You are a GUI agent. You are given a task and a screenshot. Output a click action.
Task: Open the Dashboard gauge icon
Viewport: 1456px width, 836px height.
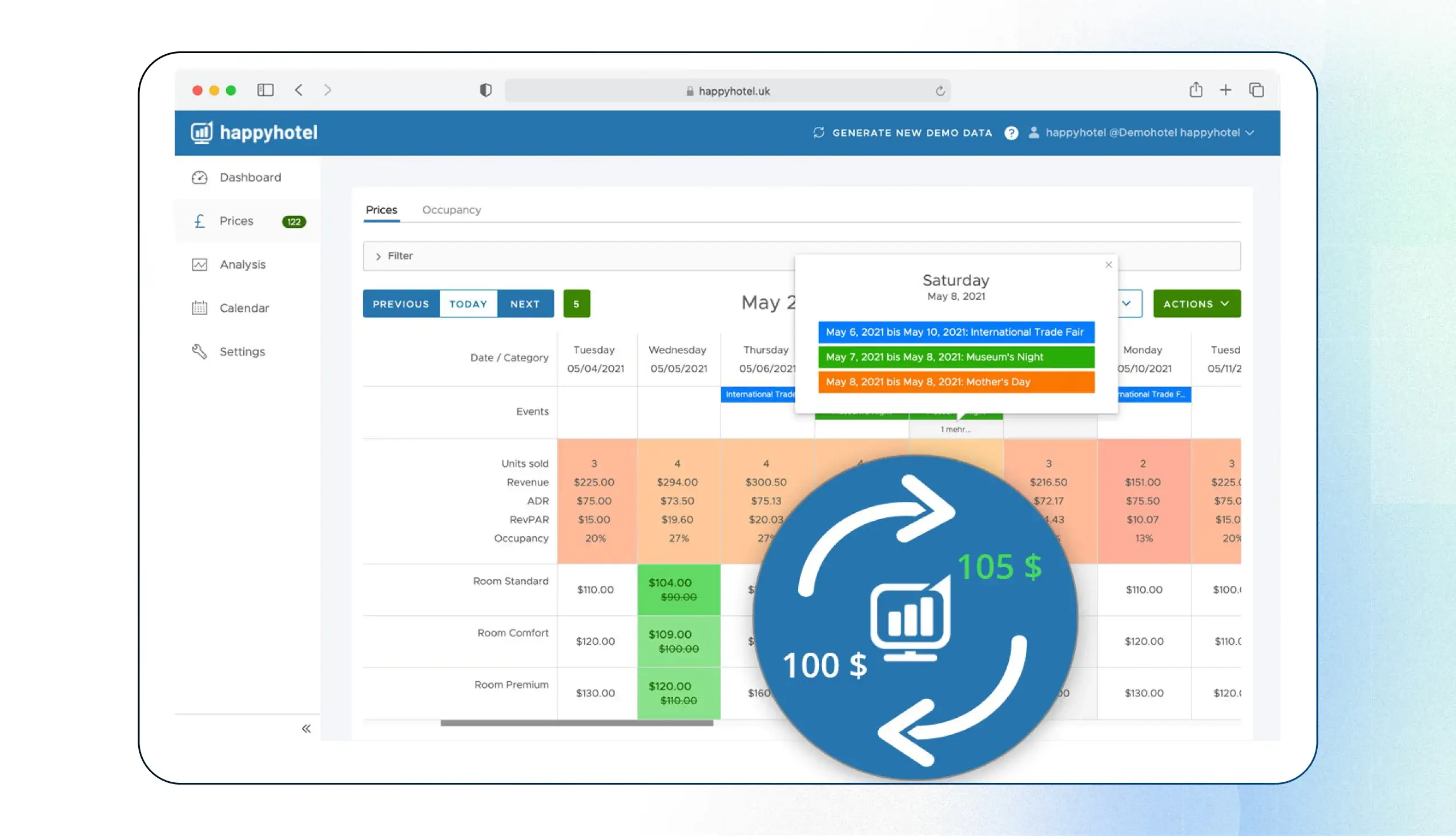point(199,178)
